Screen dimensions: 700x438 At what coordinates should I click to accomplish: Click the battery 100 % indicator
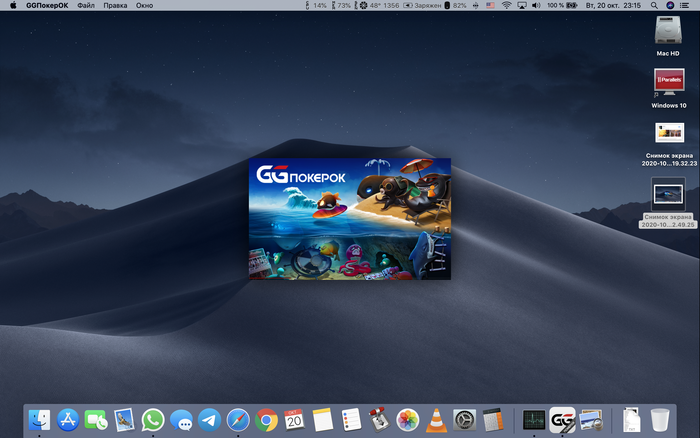[x=562, y=5]
